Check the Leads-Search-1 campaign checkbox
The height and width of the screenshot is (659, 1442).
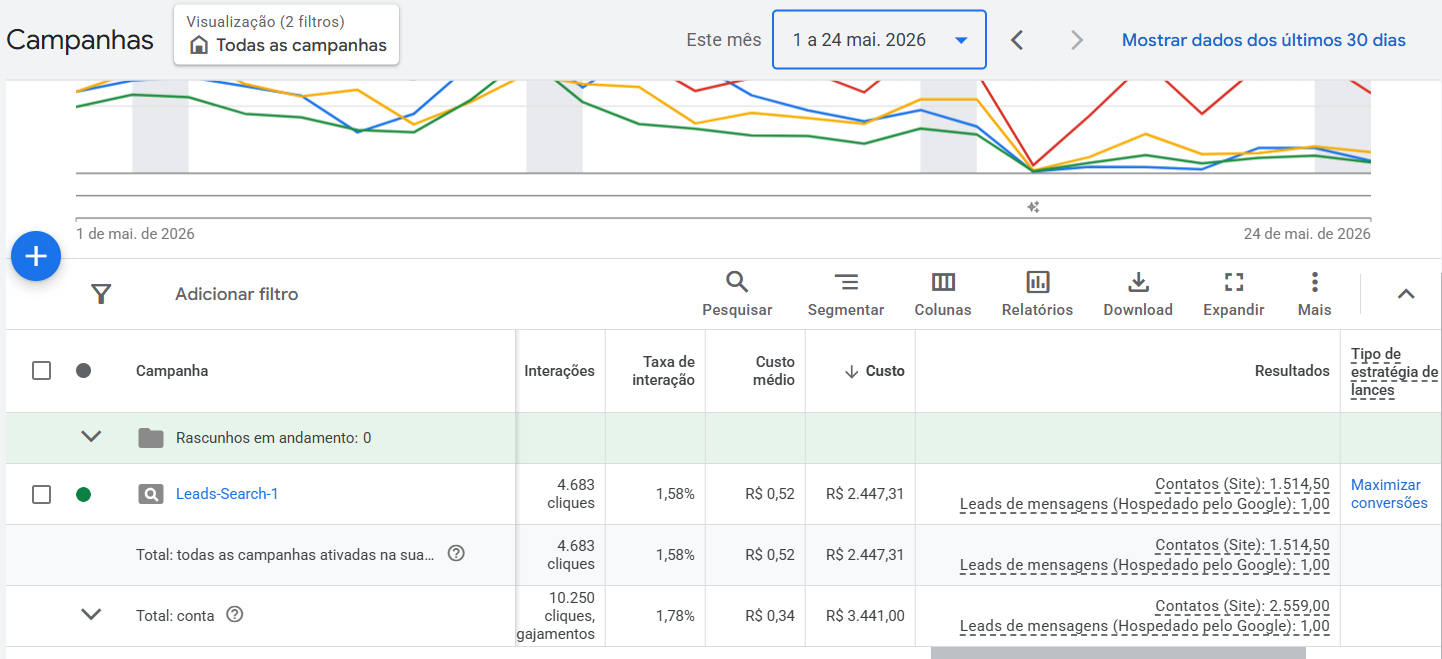point(41,494)
